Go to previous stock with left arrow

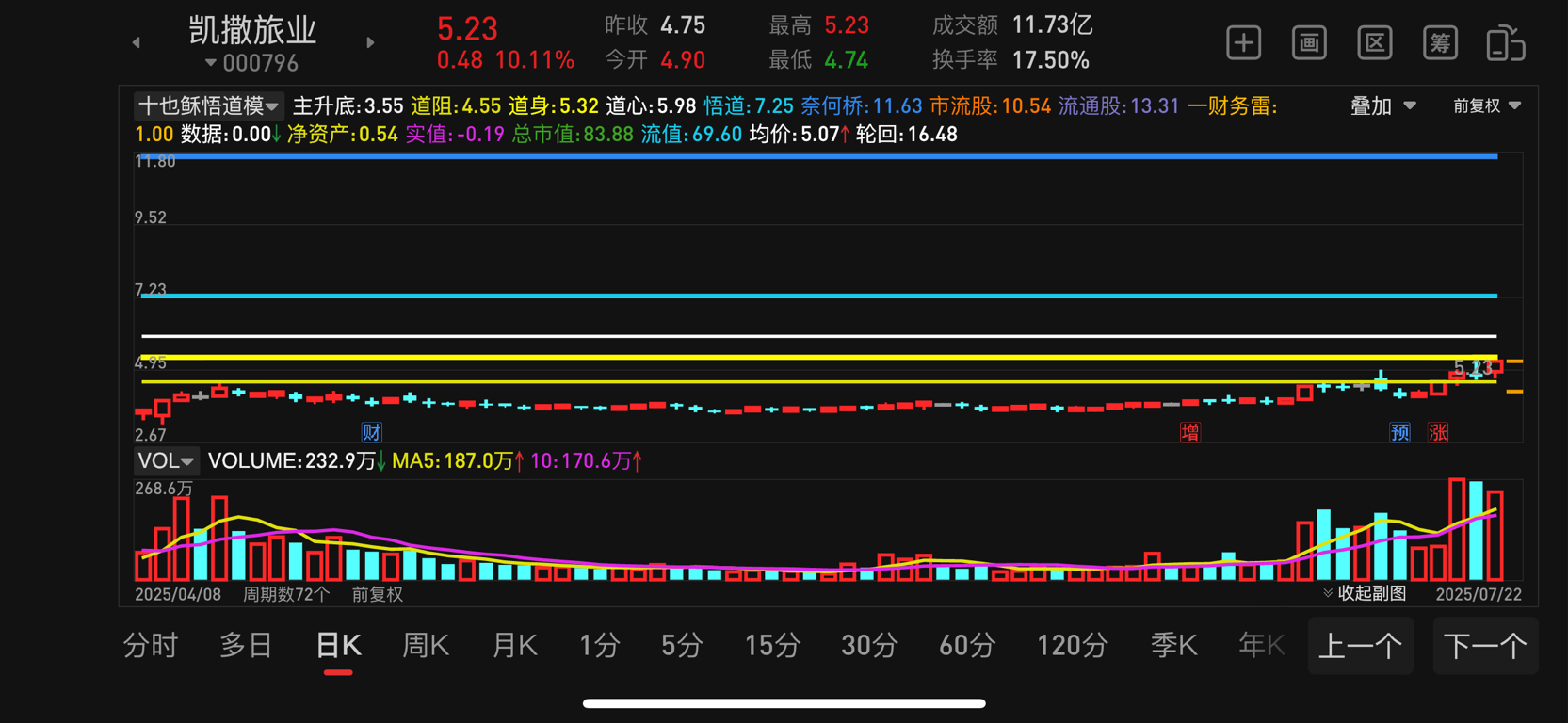coord(137,42)
